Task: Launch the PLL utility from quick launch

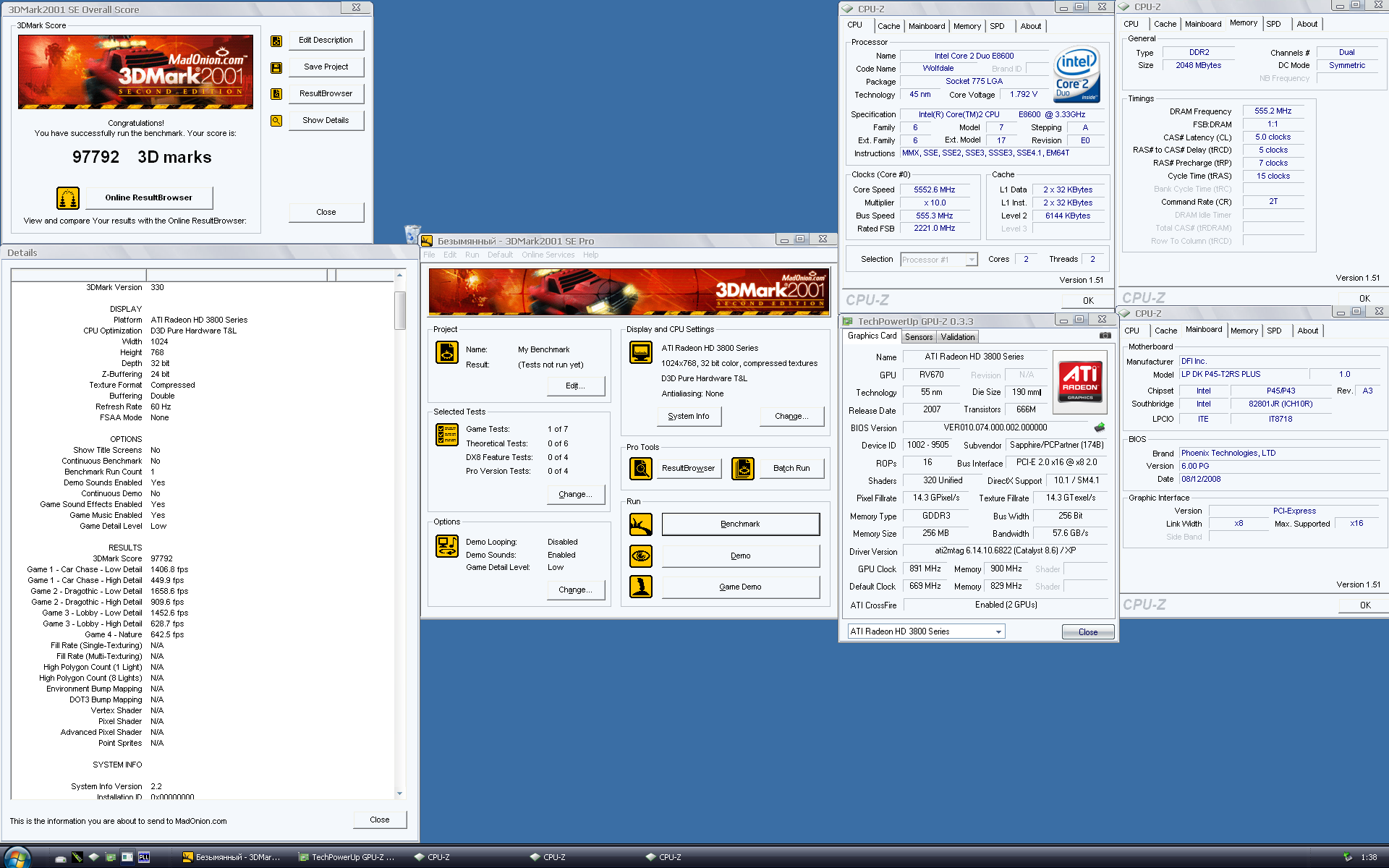Action: tap(144, 857)
